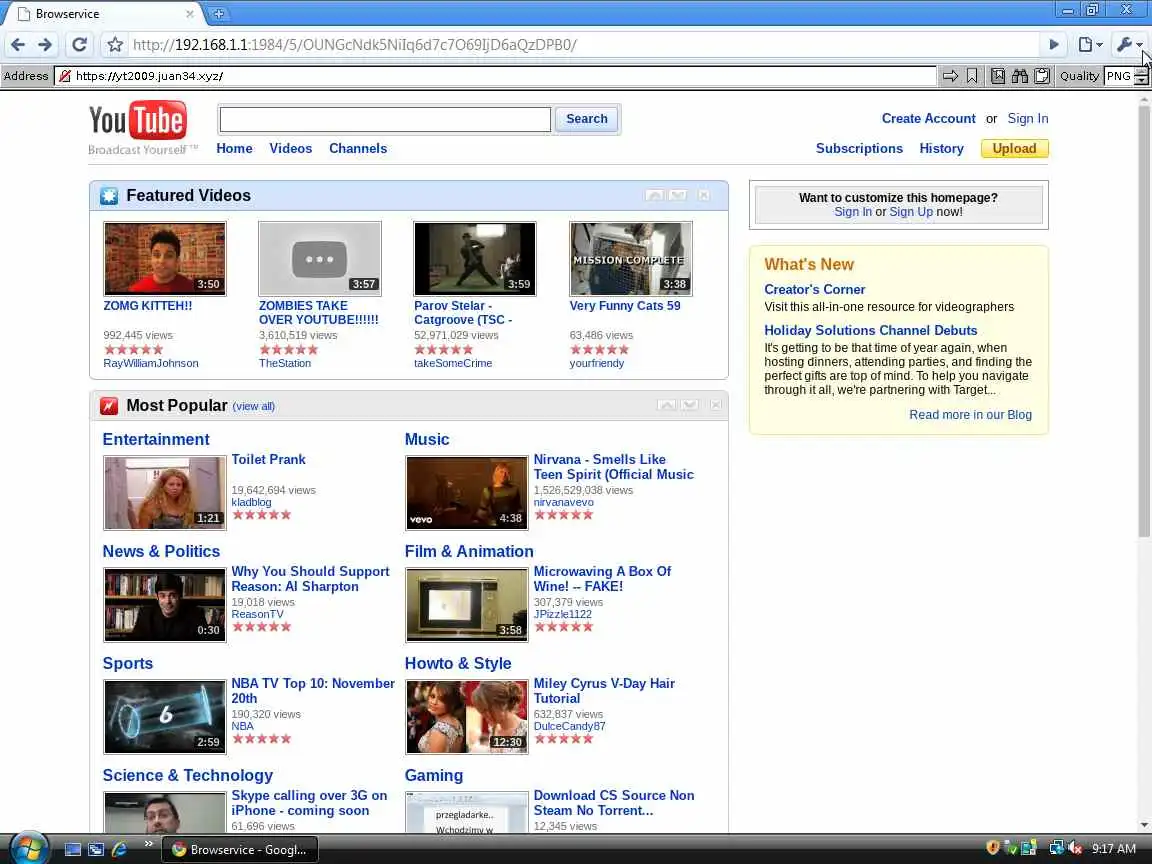The width and height of the screenshot is (1152, 864).
Task: Select the Browservice browser tab
Action: click(x=103, y=13)
